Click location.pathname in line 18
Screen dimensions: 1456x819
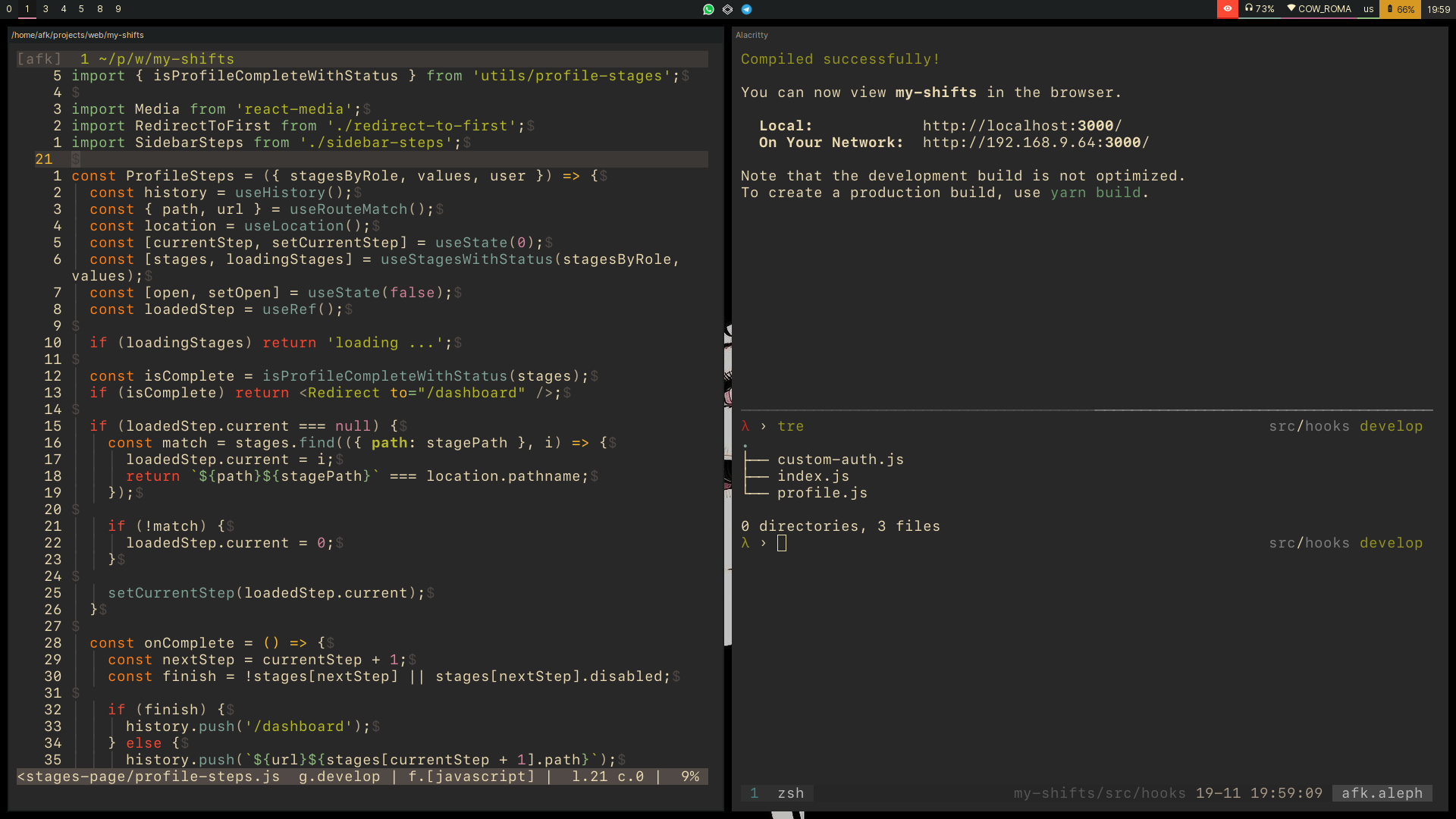(x=503, y=476)
